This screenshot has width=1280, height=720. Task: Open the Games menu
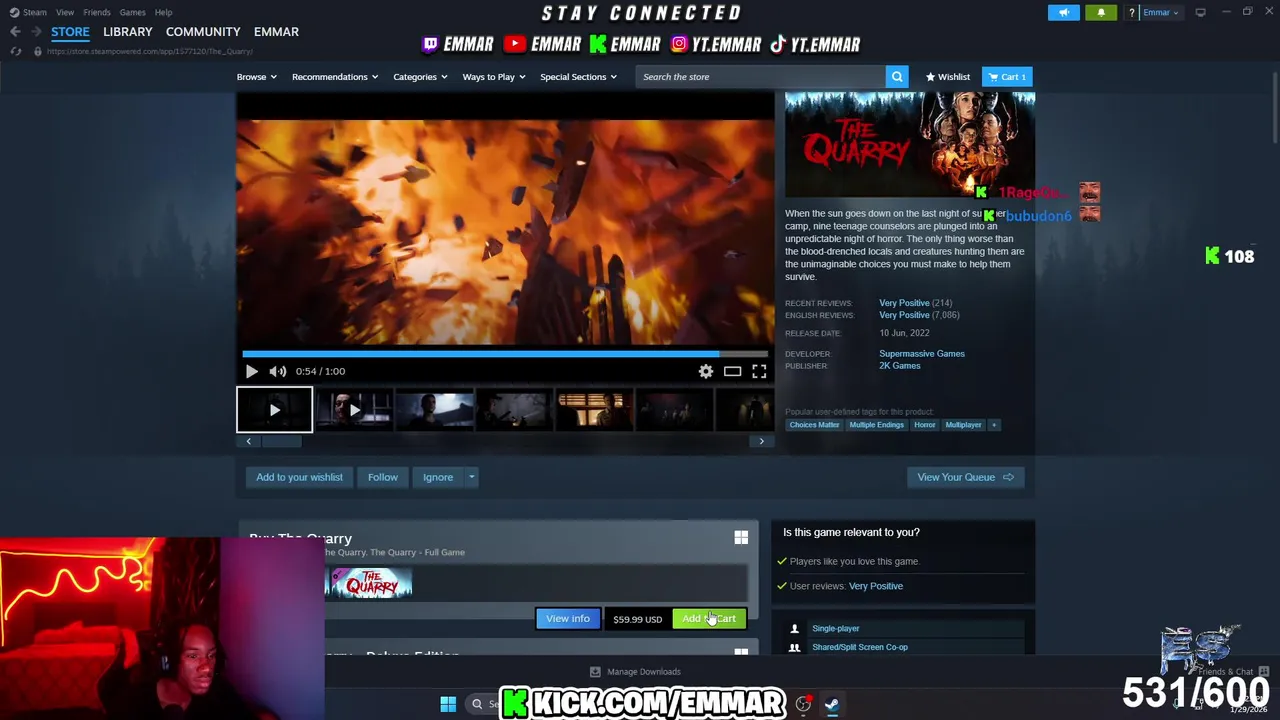[x=132, y=12]
